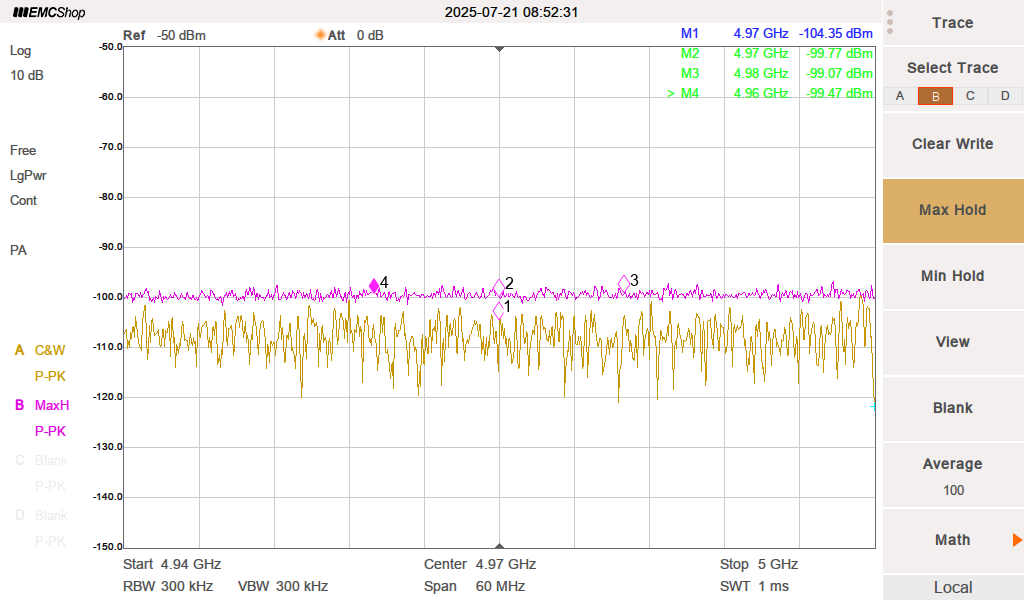The height and width of the screenshot is (600, 1024).
Task: Click marker 4 diamond on the trace
Action: coord(375,286)
